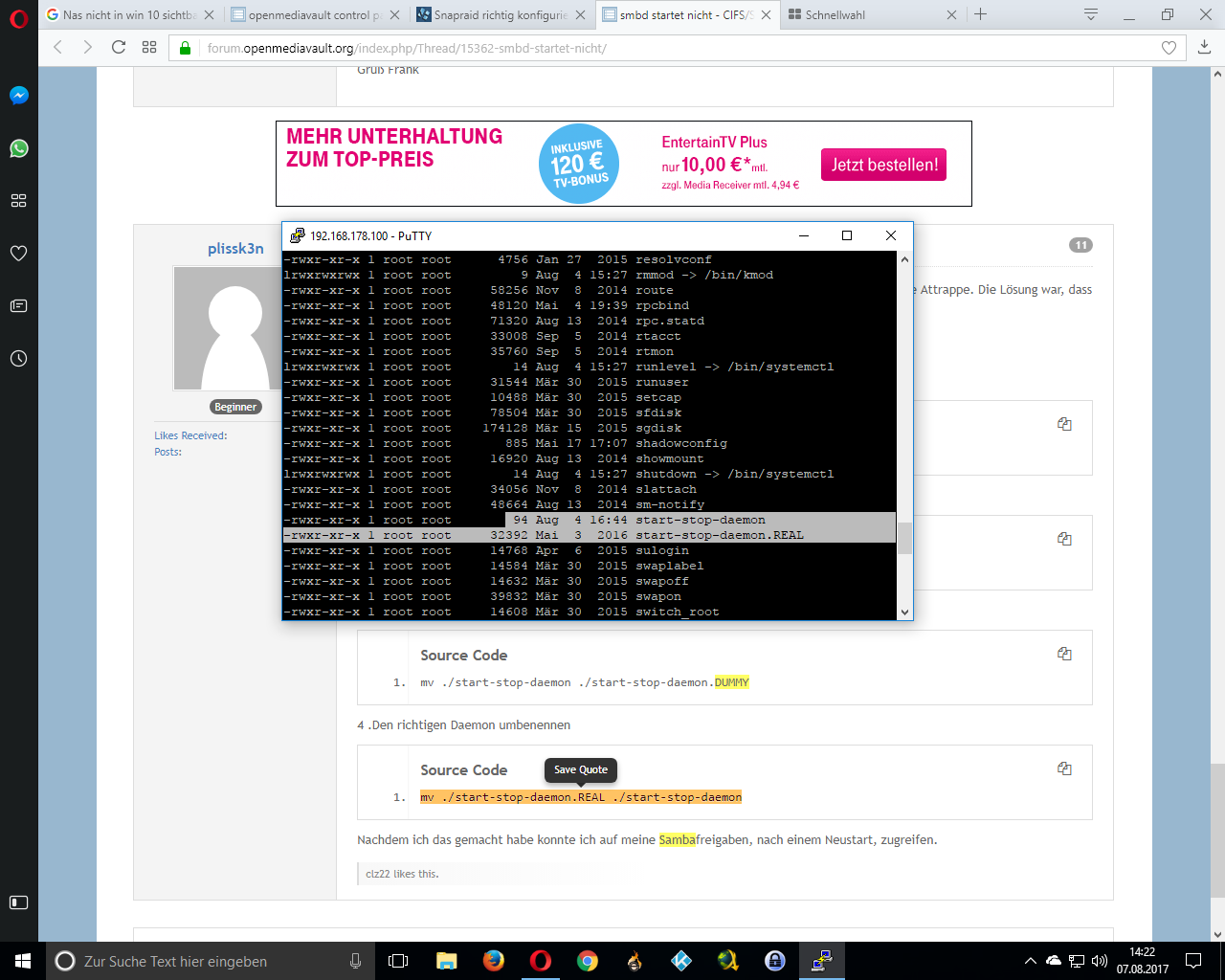The width and height of the screenshot is (1225, 980).
Task: Launch Firefox from taskbar
Action: click(x=494, y=961)
